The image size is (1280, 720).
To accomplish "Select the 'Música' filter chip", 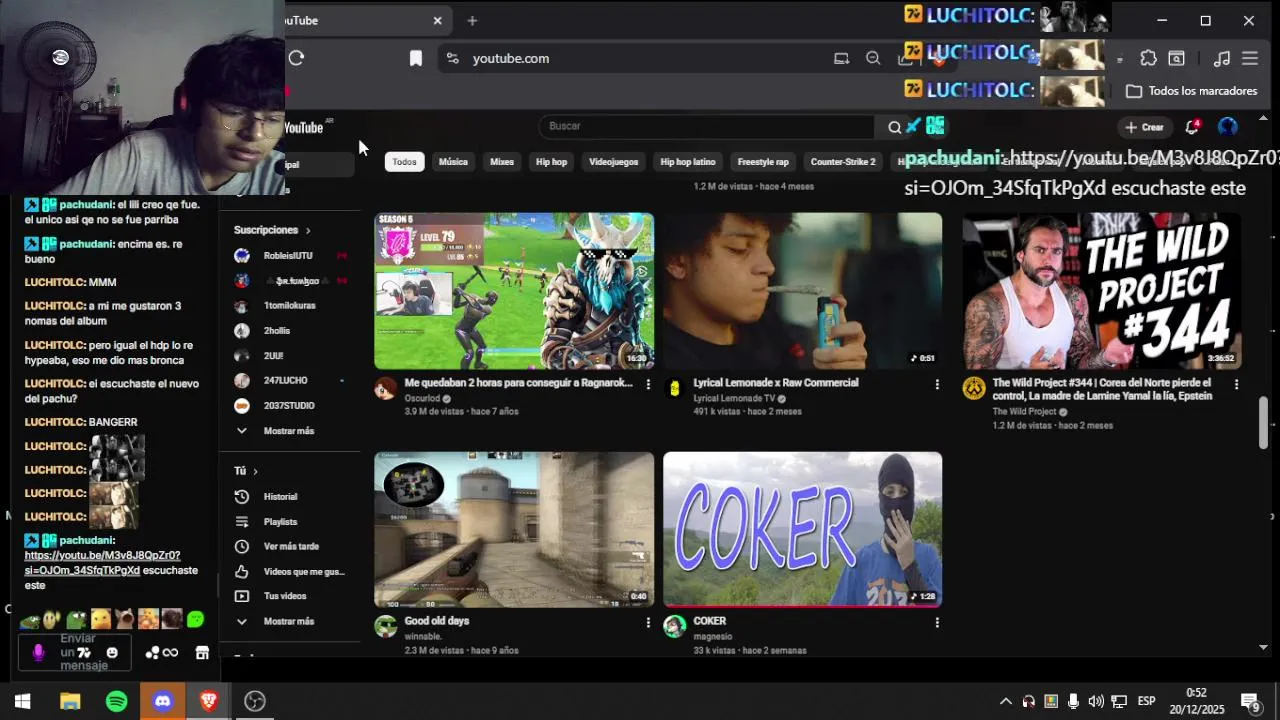I will point(453,162).
